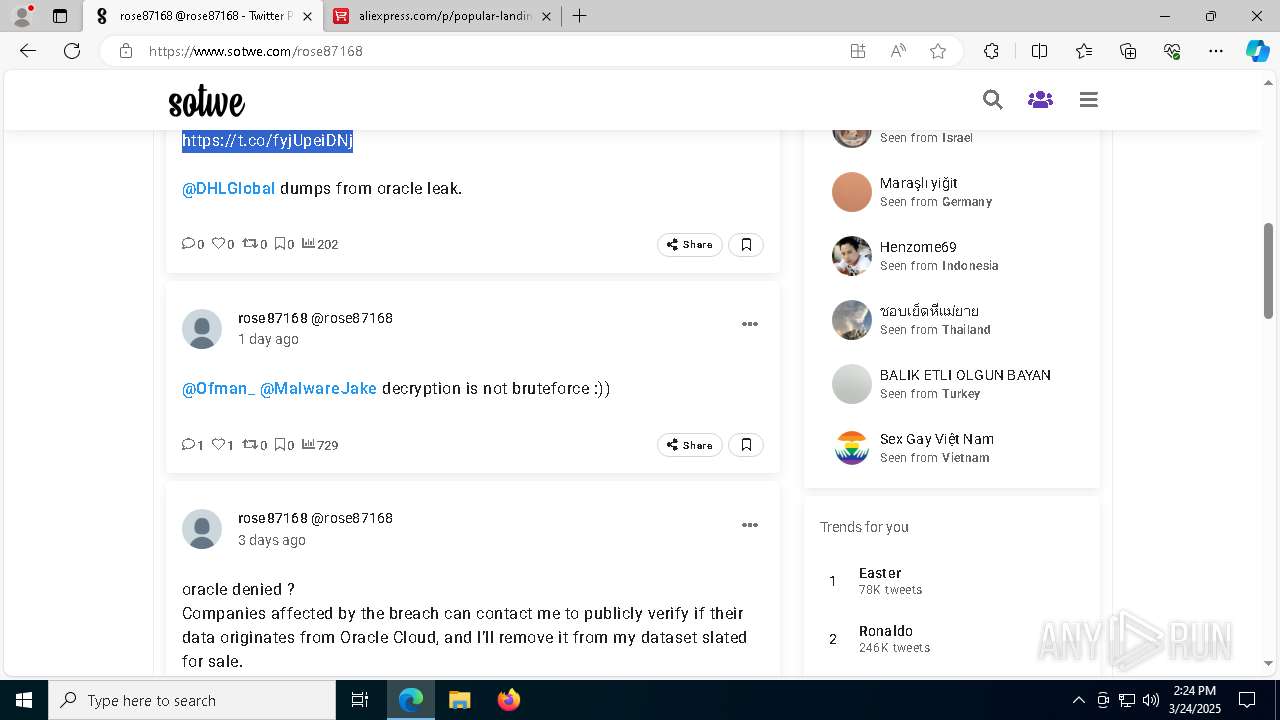Open Maraşlı yiğit profile

(918, 183)
